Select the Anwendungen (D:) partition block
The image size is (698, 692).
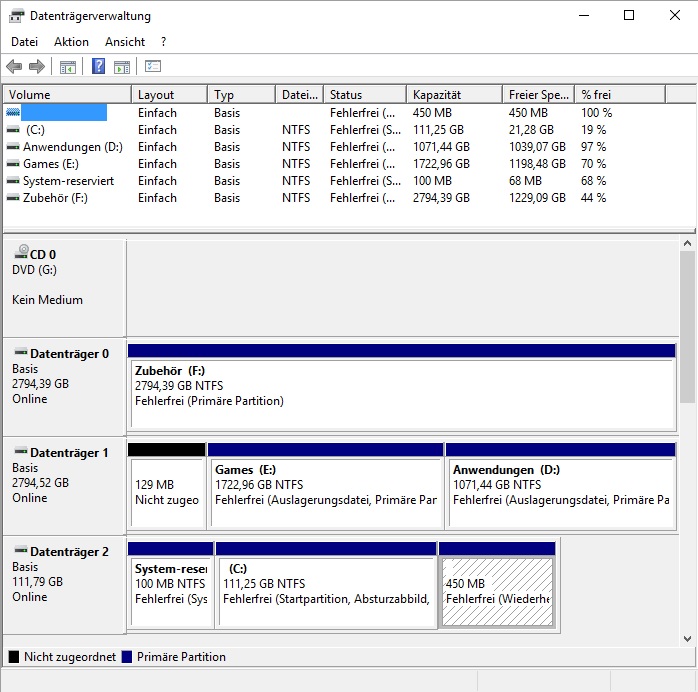561,486
